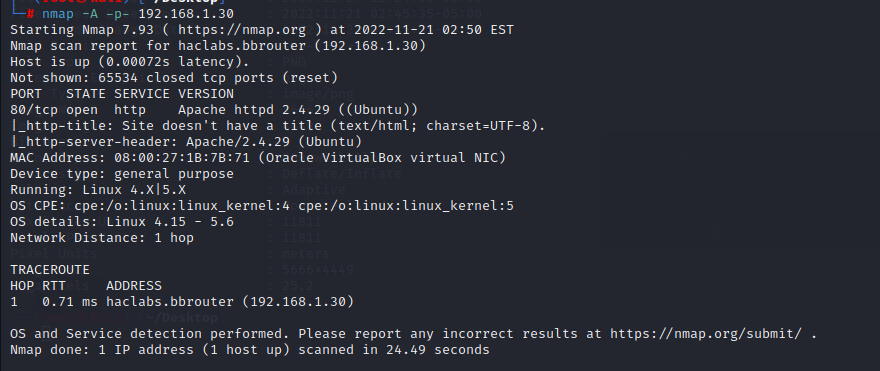Click the TRACEROUTE heading
The image size is (880, 371).
tap(50, 269)
